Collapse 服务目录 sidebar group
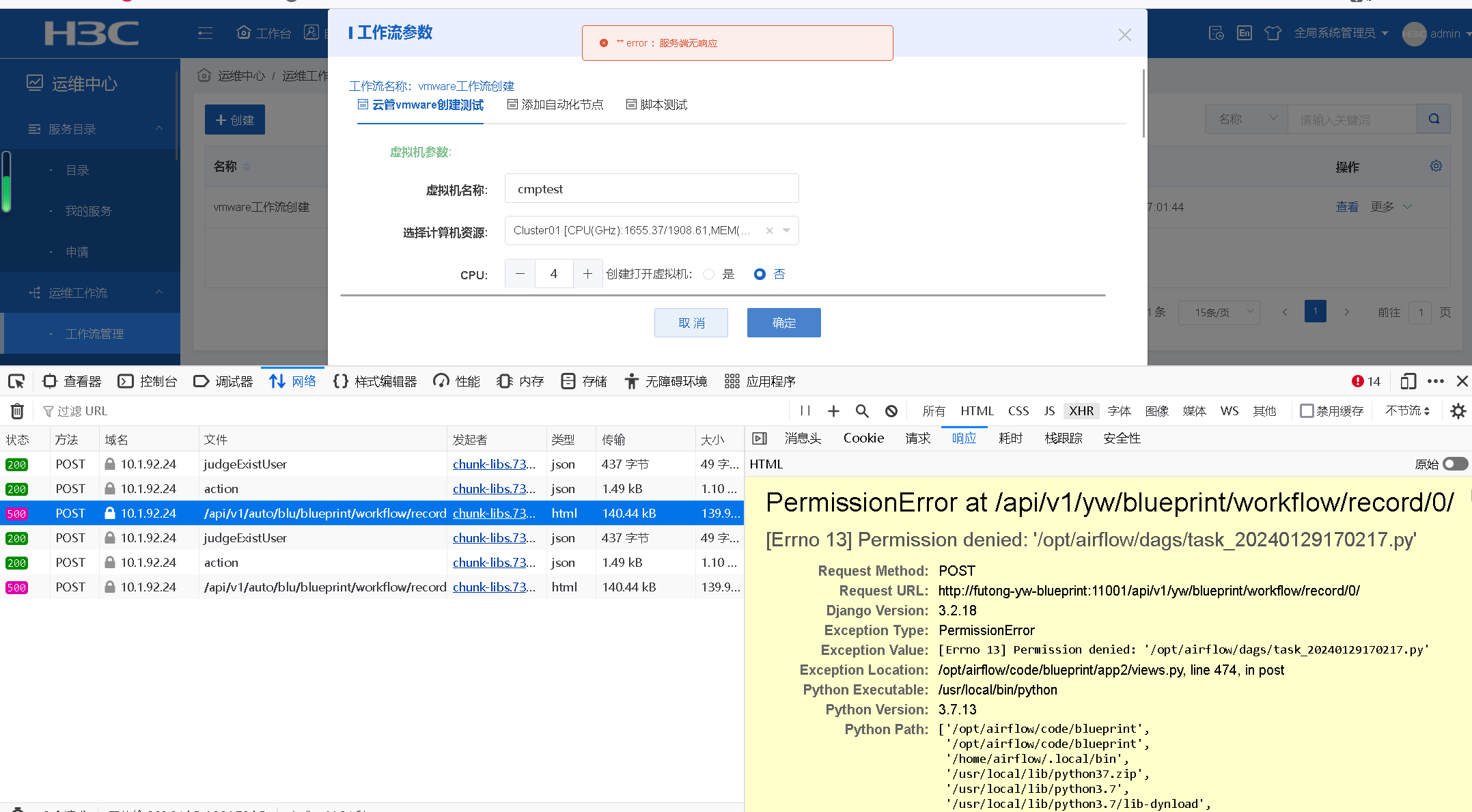The height and width of the screenshot is (812, 1472). click(159, 128)
